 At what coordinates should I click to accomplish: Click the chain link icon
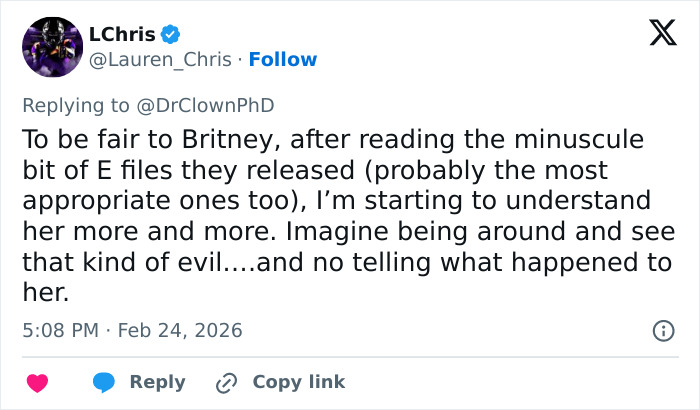point(226,382)
